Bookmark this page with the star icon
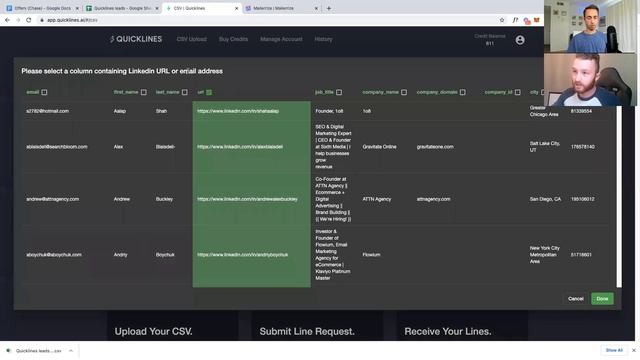Image resolution: width=640 pixels, height=360 pixels. pos(502,20)
